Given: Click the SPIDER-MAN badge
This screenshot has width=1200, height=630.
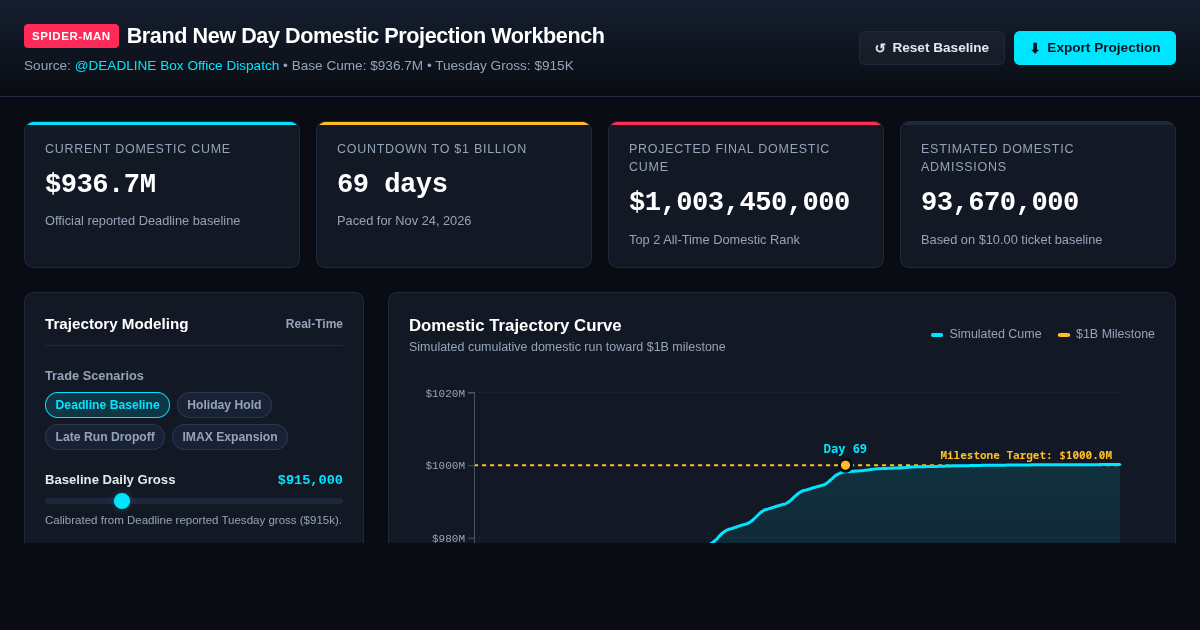Looking at the screenshot, I should coord(72,36).
